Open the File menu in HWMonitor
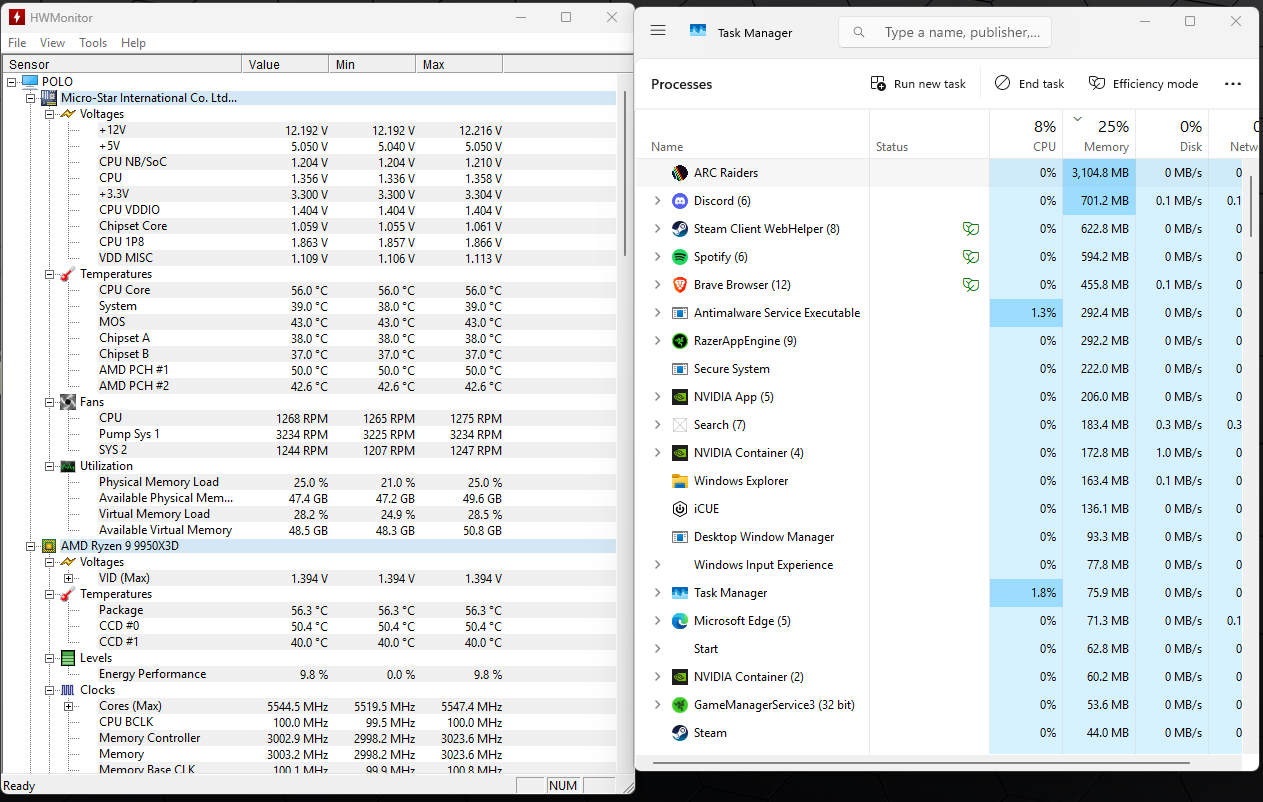 17,43
